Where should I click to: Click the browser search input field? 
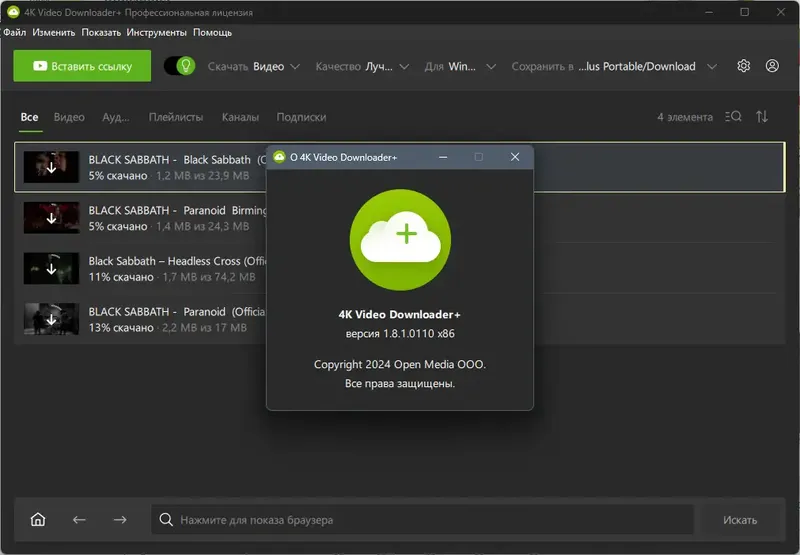[422, 520]
